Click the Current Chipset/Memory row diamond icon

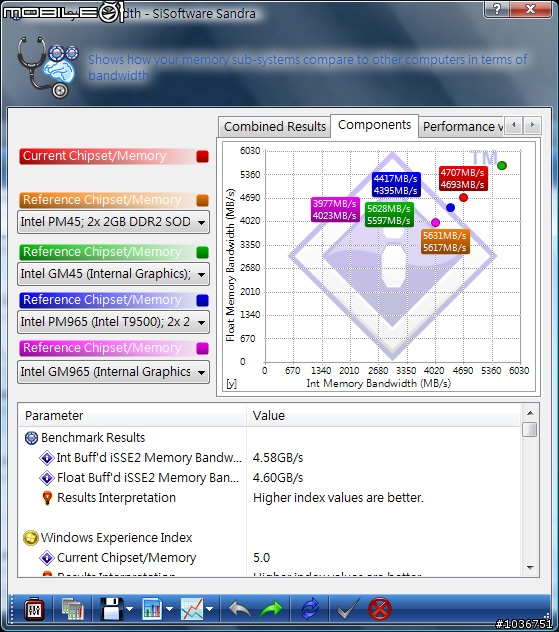[x=47, y=558]
